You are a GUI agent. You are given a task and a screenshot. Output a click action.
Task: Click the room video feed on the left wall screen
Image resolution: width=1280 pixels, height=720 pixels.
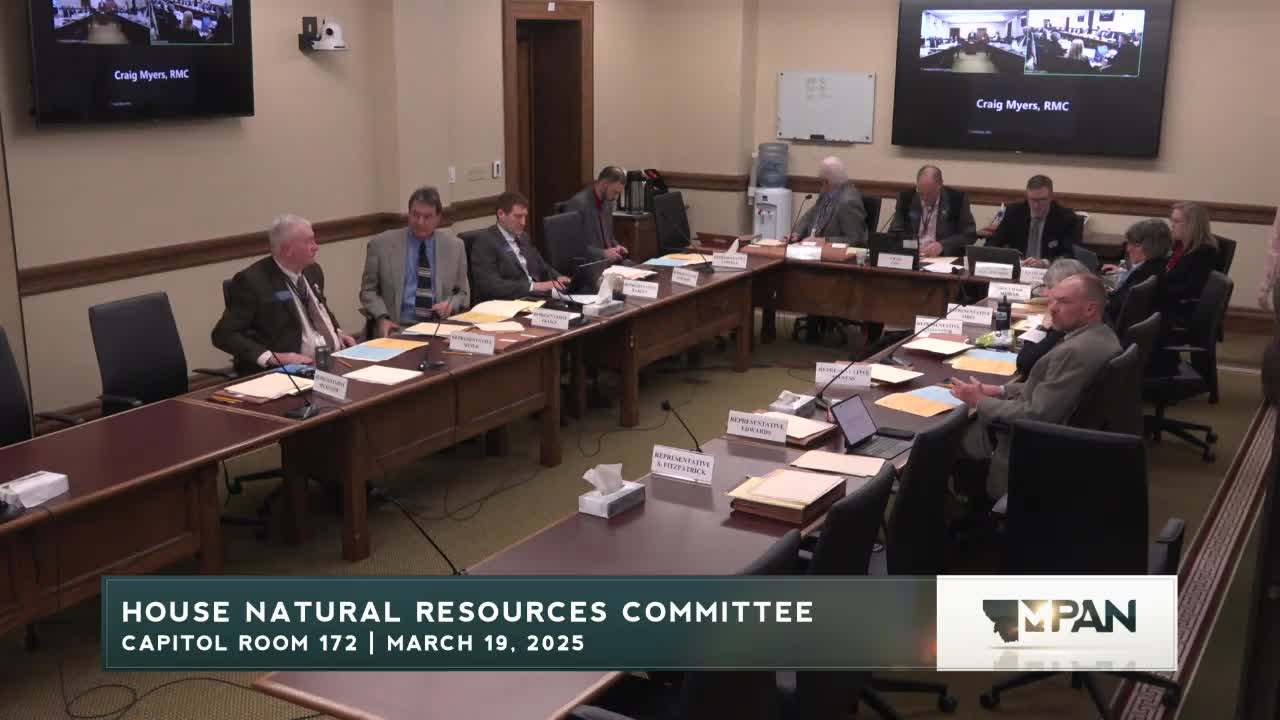(142, 21)
